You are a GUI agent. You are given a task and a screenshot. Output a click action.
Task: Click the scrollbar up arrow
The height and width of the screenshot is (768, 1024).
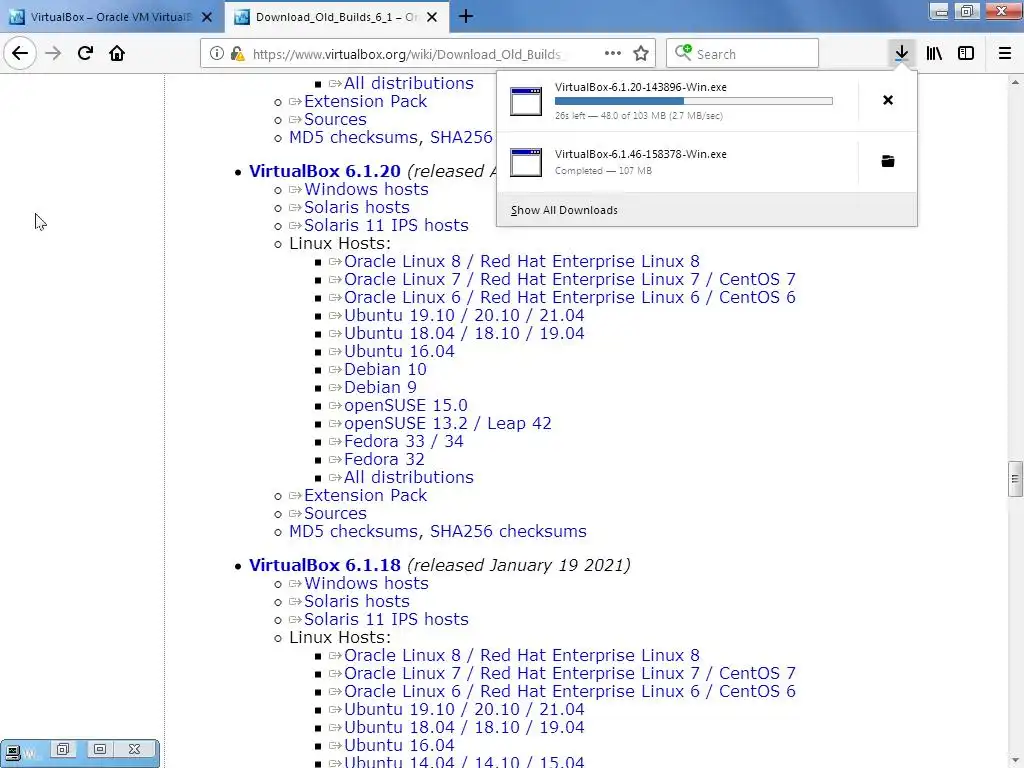point(1015,82)
